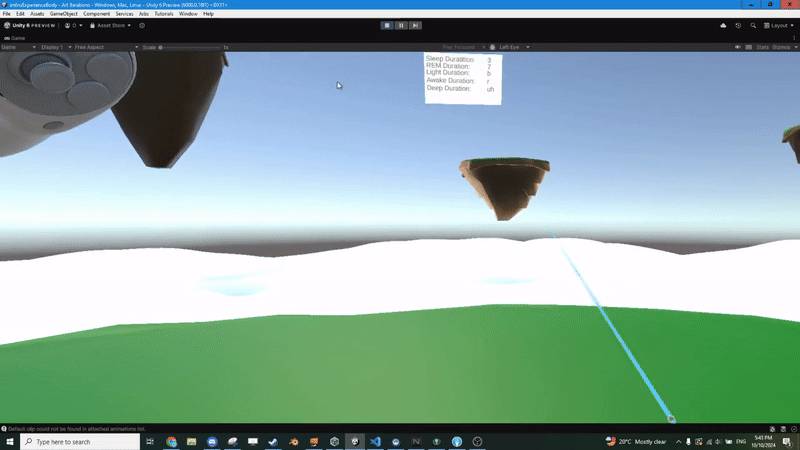Click the Windows taskbar search box
Viewport: 800px width, 450px height.
[80, 441]
